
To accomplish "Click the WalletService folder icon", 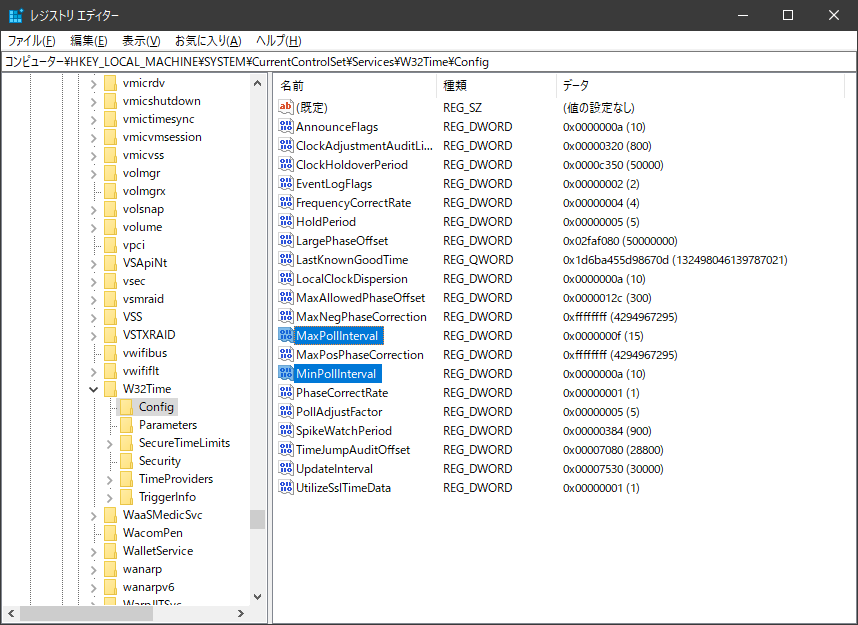I will pyautogui.click(x=110, y=551).
